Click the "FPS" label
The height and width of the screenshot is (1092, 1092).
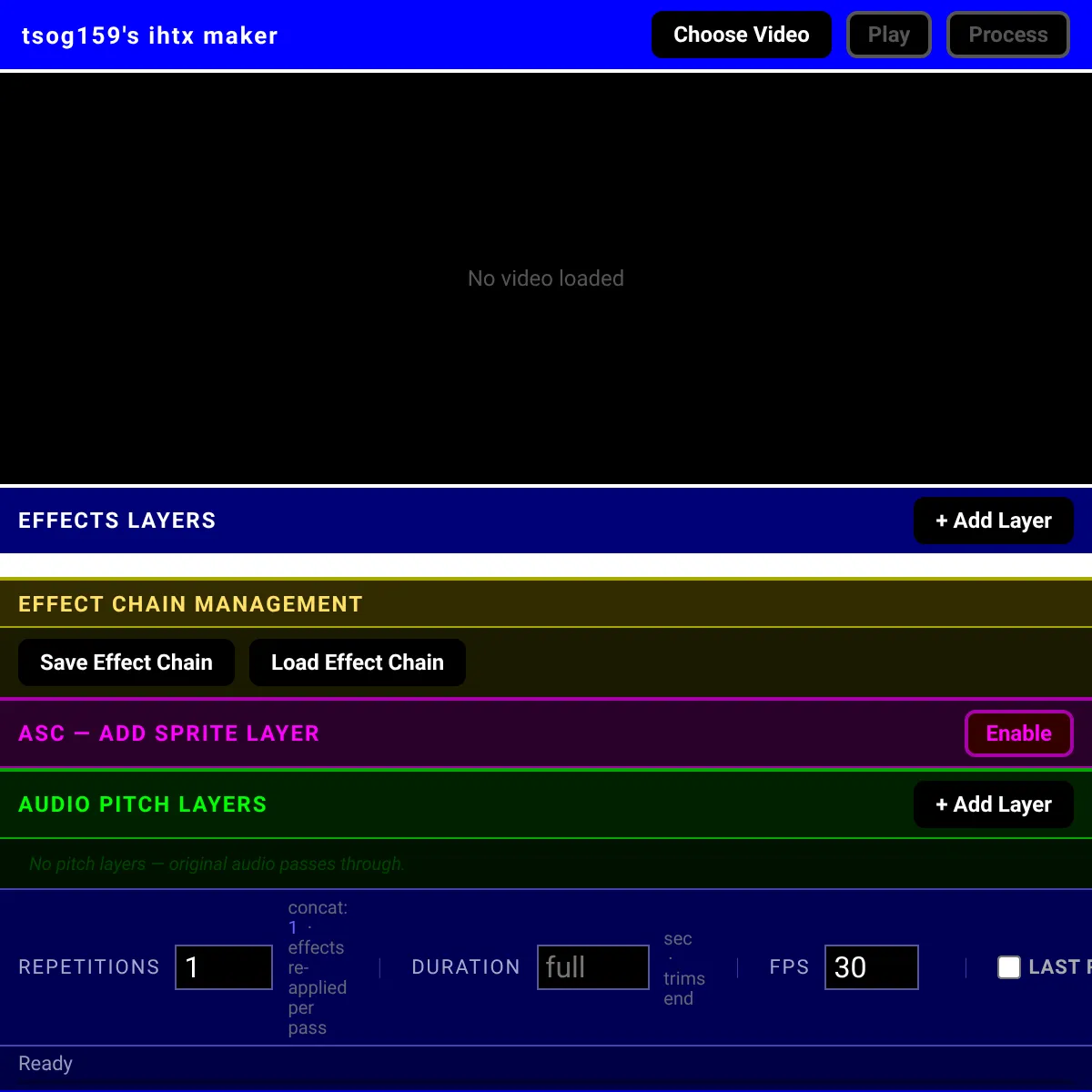click(x=789, y=967)
